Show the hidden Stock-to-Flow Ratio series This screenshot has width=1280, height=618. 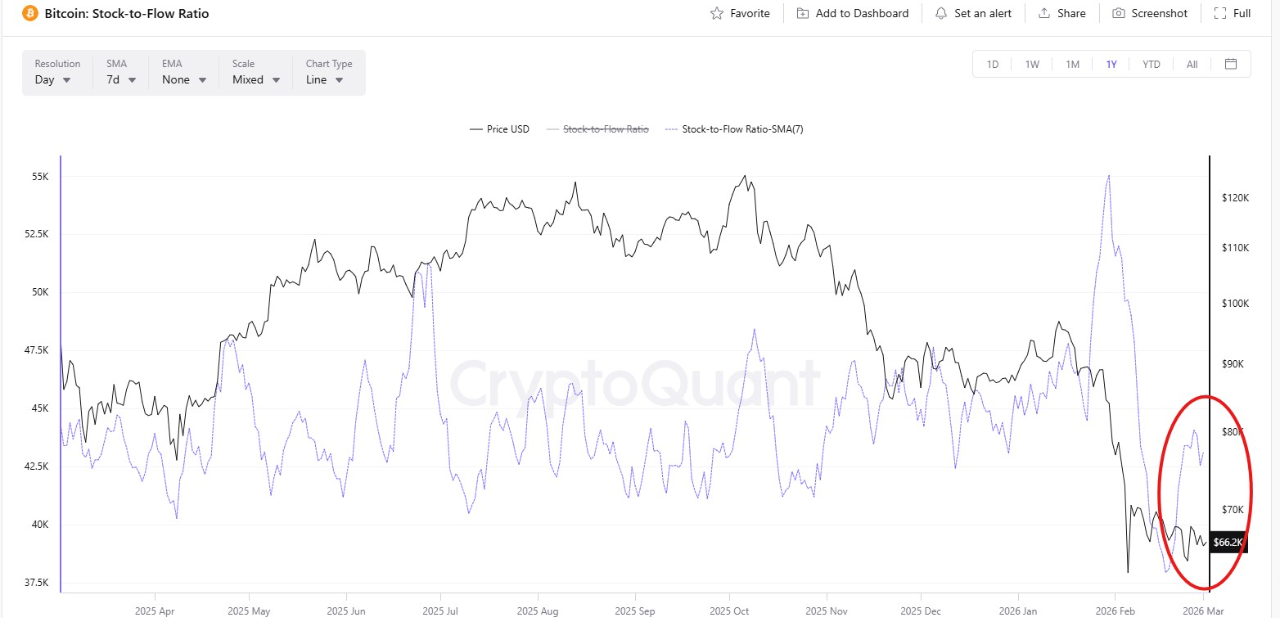click(598, 129)
